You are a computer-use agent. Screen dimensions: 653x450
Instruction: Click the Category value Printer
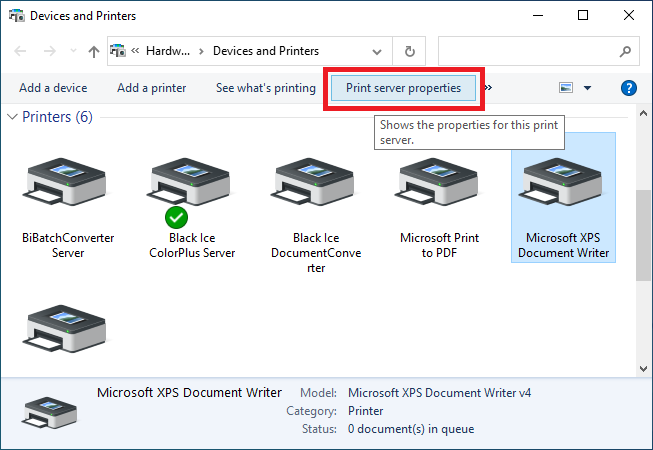365,411
